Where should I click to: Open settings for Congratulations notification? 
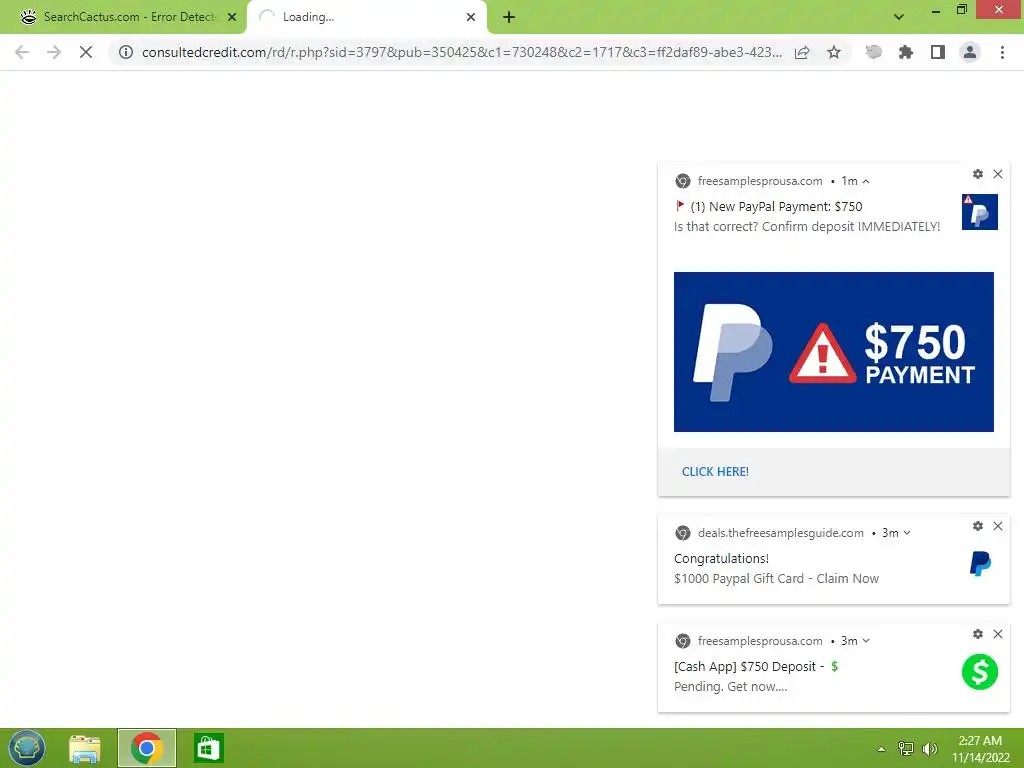978,526
